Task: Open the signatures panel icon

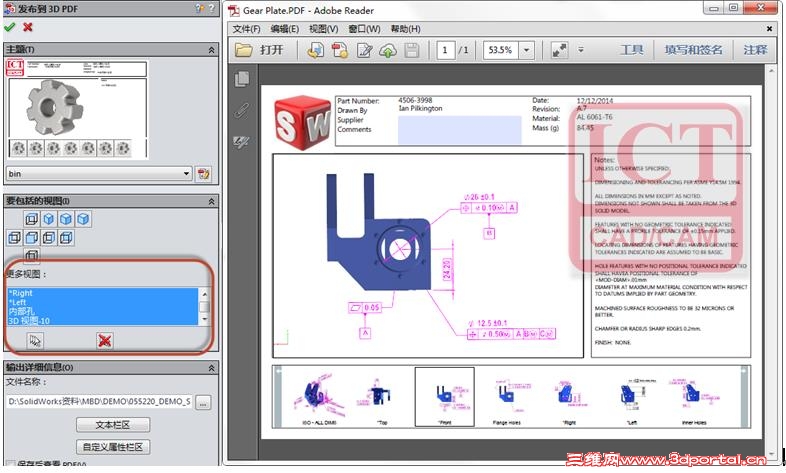Action: [x=242, y=143]
